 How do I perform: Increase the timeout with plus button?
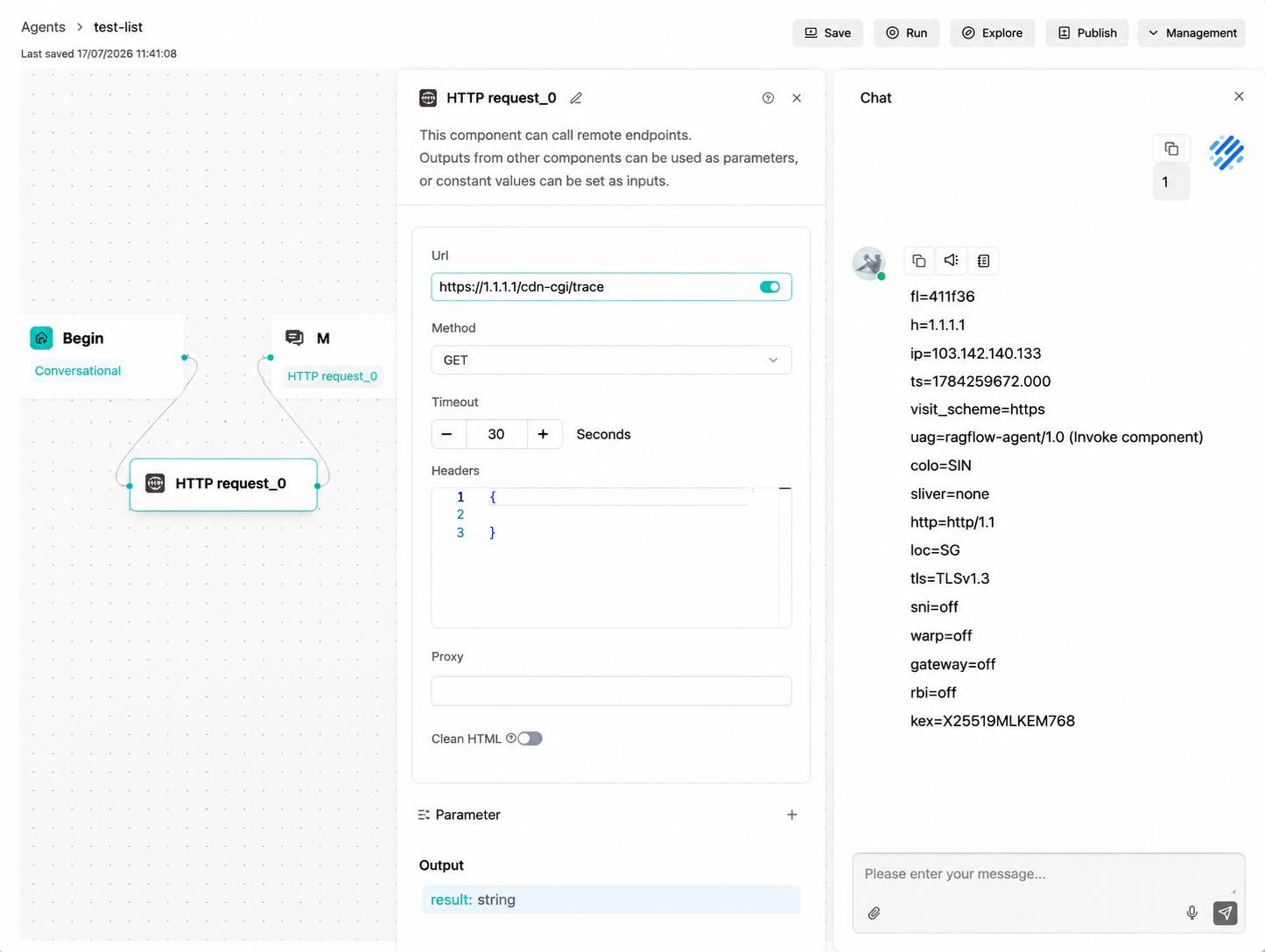point(543,434)
